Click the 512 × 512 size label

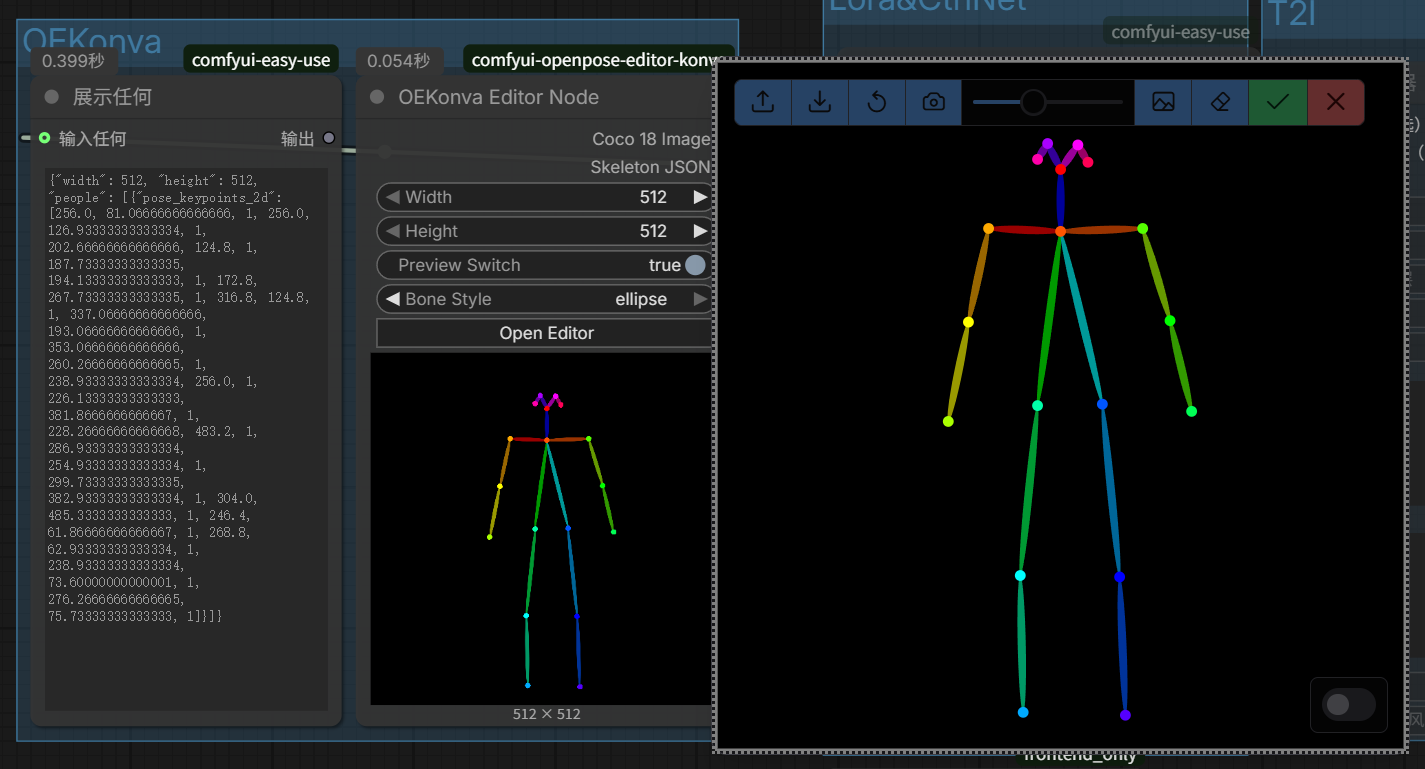click(546, 714)
